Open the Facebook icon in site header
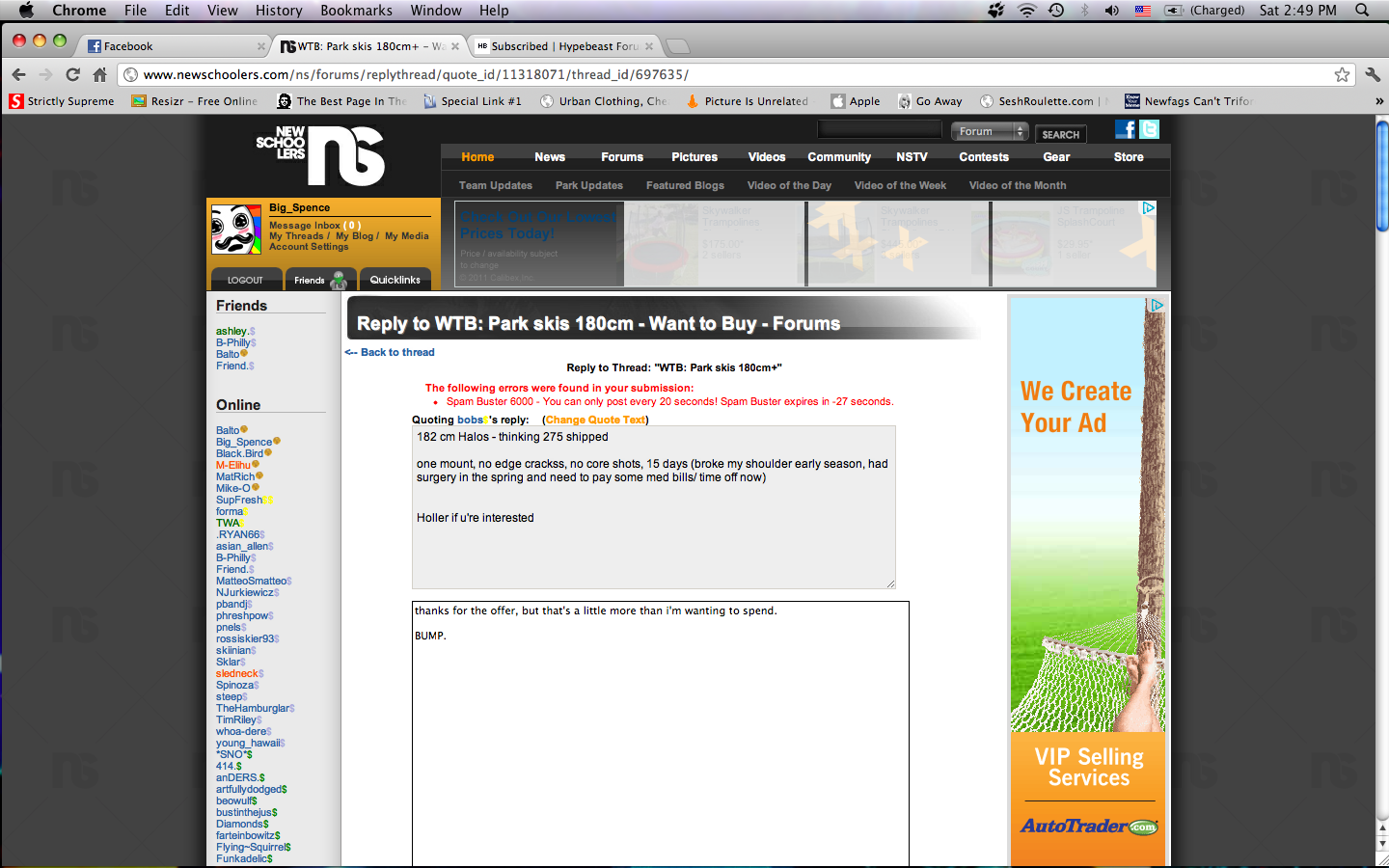This screenshot has height=868, width=1389. [1125, 129]
